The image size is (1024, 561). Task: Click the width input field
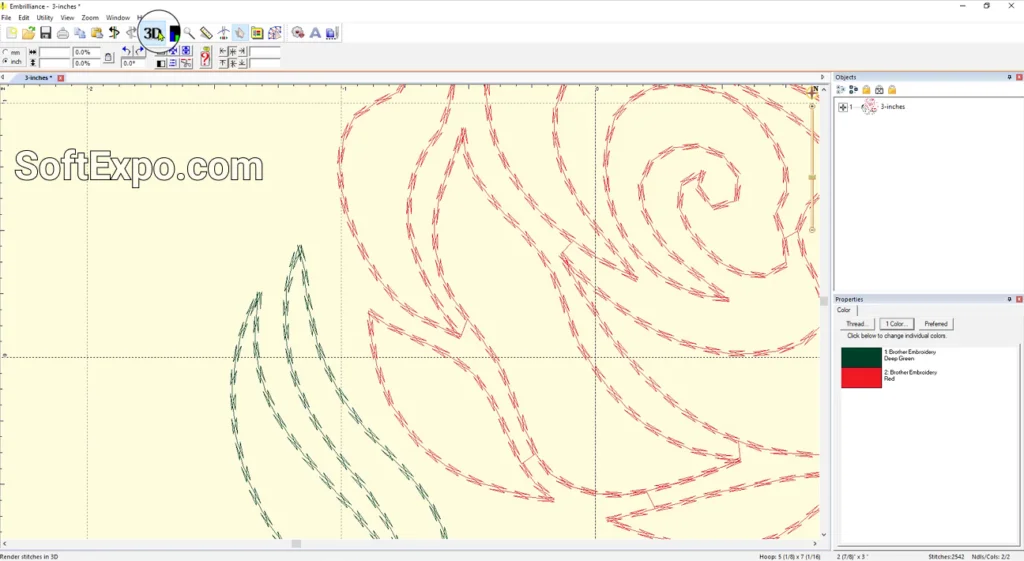click(x=54, y=52)
